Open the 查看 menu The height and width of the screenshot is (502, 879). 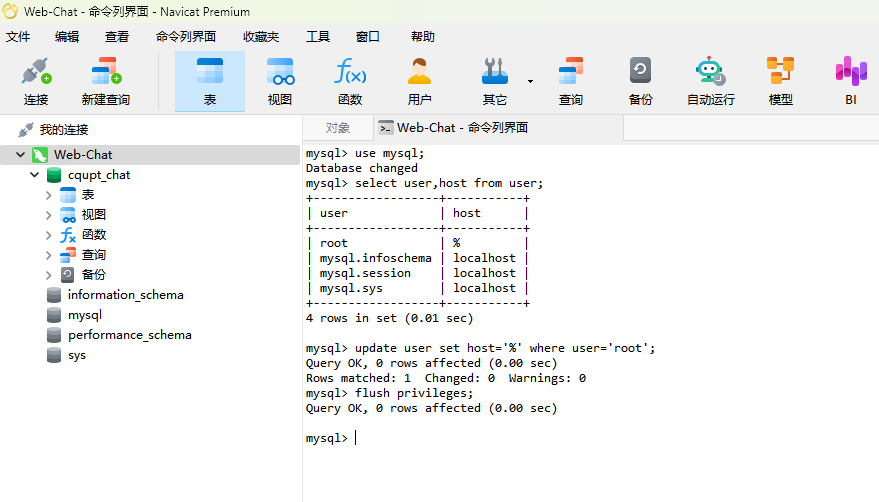[x=117, y=36]
